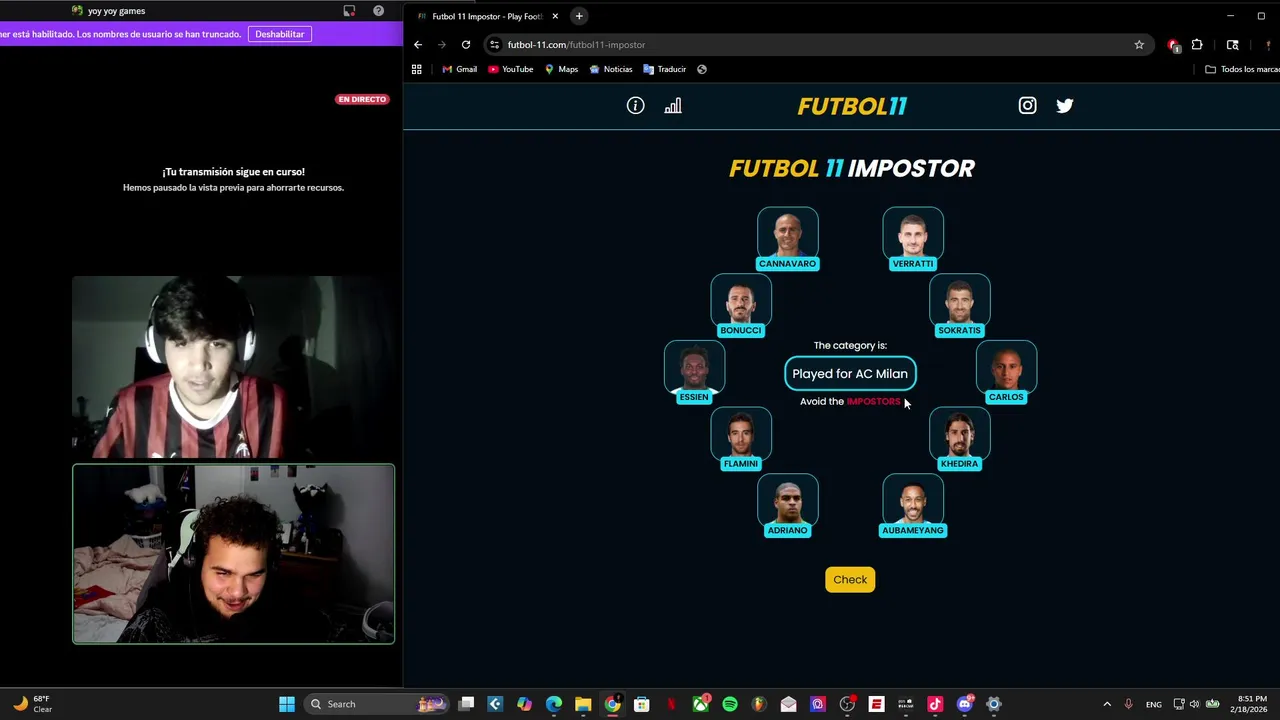Show hidden system tray icons
The image size is (1280, 720).
pyautogui.click(x=1107, y=704)
